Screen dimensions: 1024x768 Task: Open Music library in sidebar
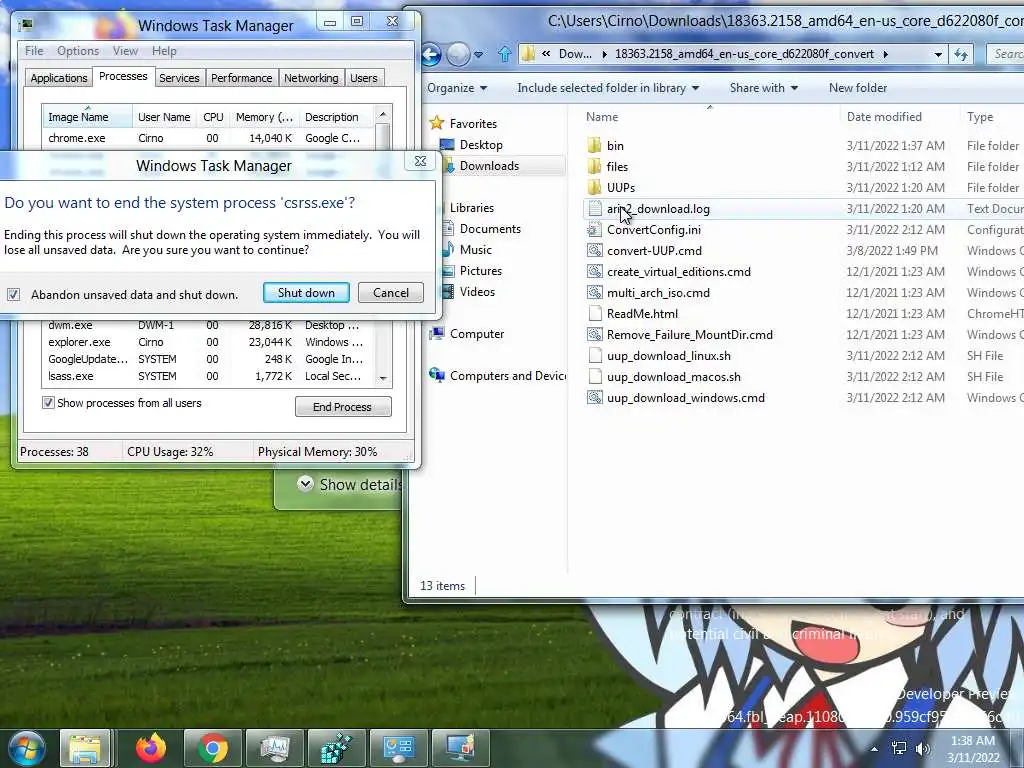tap(475, 249)
